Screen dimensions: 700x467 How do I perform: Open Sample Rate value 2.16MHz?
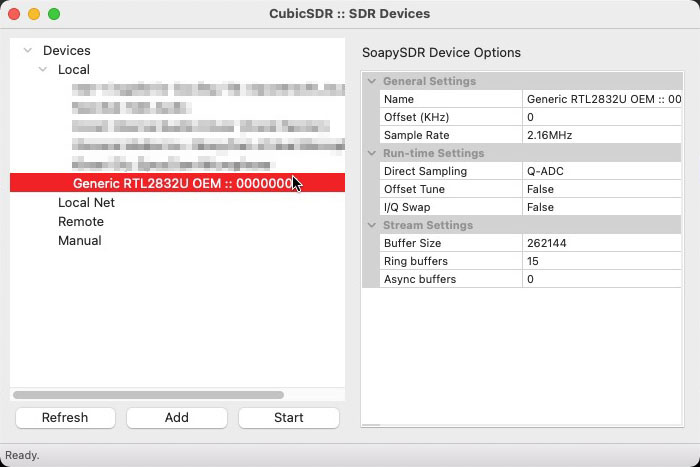tap(602, 135)
